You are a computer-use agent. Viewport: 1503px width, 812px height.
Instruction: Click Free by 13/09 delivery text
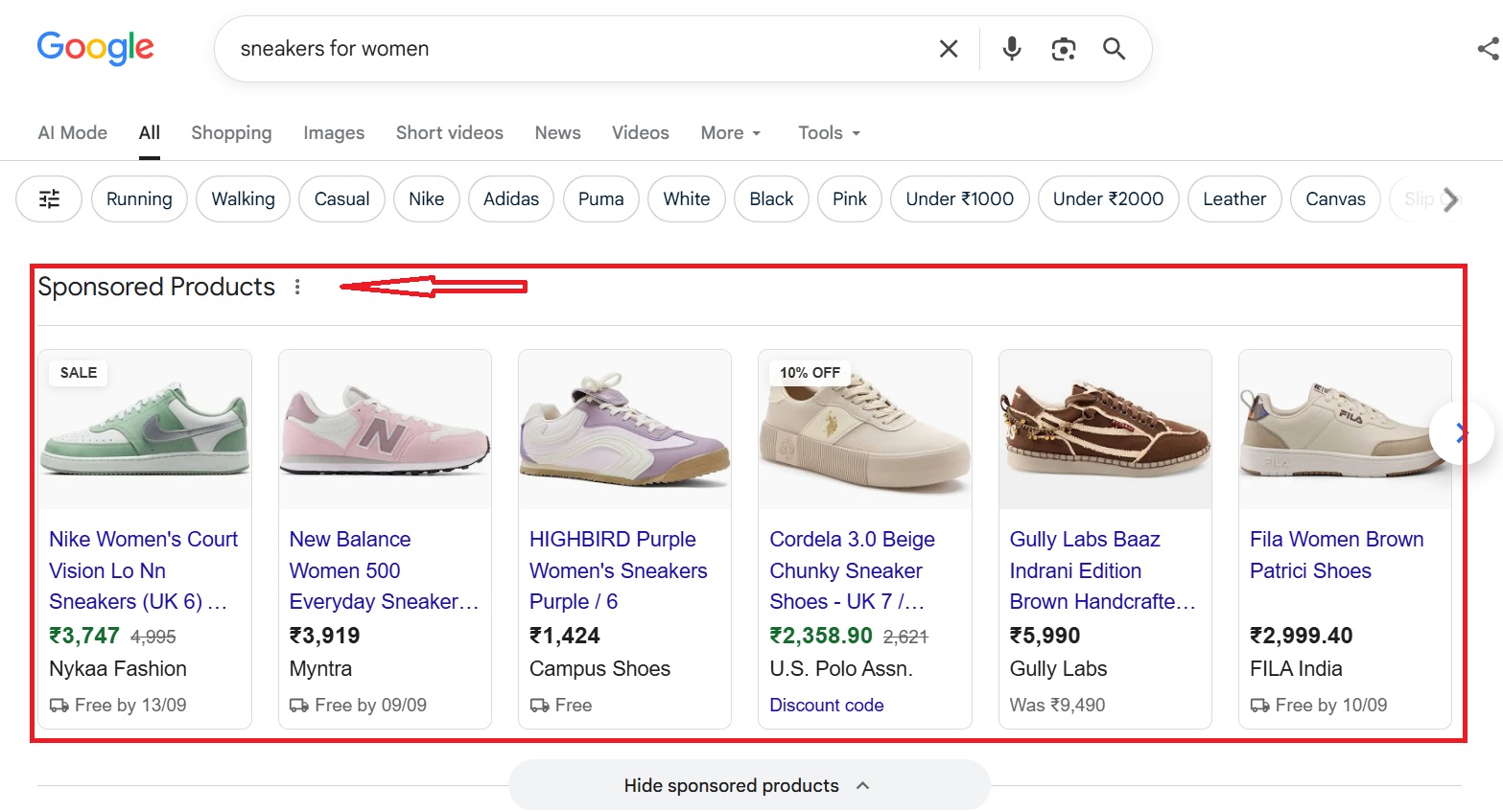click(x=130, y=705)
